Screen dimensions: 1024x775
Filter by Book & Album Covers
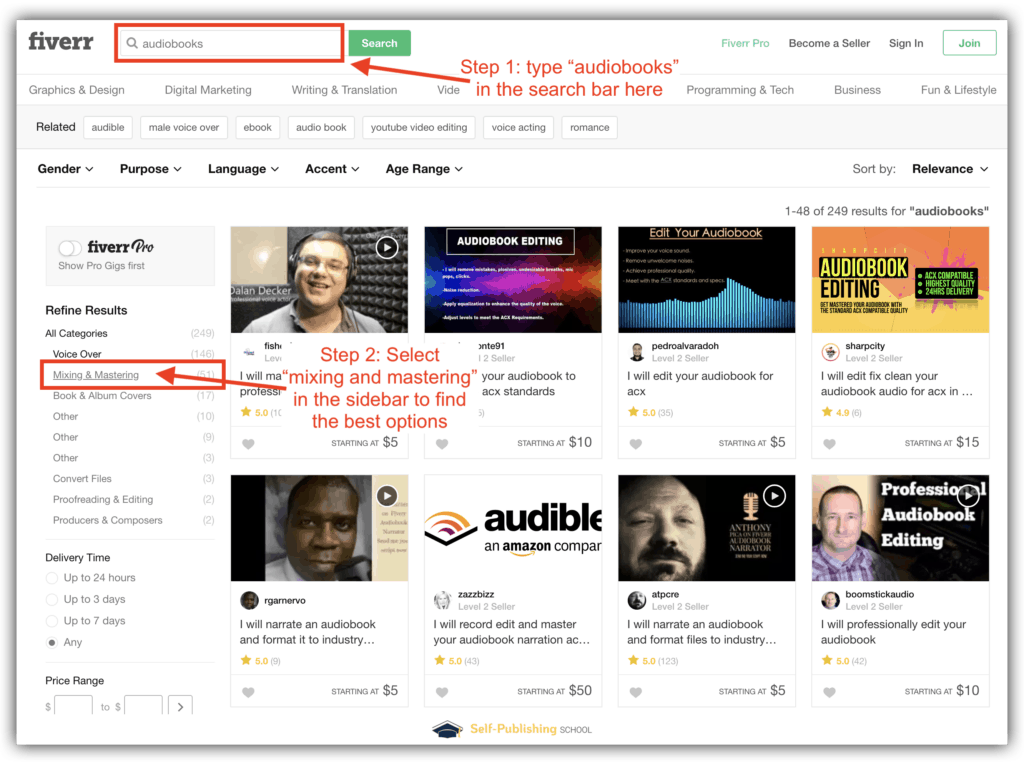(102, 396)
